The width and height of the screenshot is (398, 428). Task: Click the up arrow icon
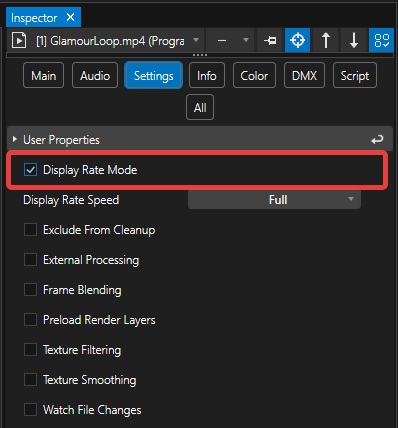click(326, 40)
